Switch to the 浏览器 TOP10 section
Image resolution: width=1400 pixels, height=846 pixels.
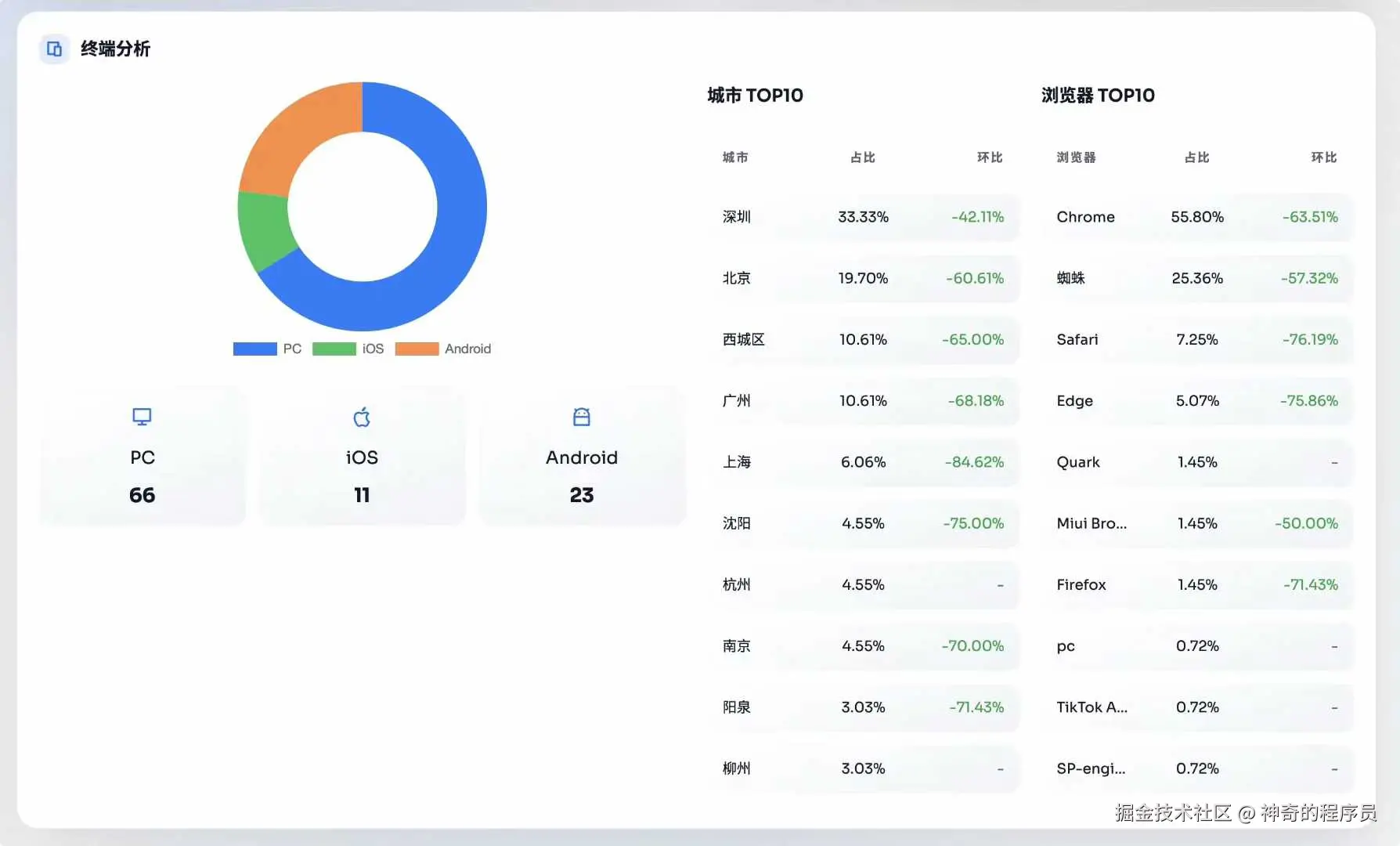click(x=1097, y=95)
